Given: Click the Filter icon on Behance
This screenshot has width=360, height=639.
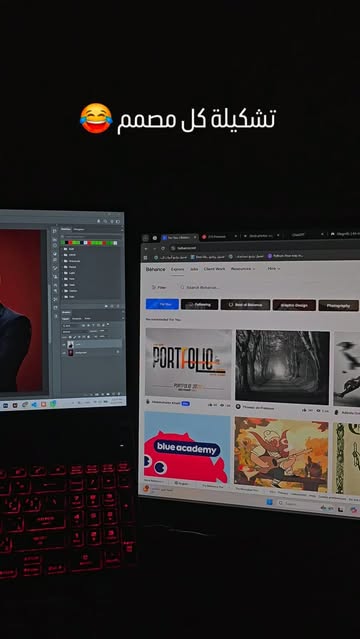Looking at the screenshot, I should pos(154,287).
